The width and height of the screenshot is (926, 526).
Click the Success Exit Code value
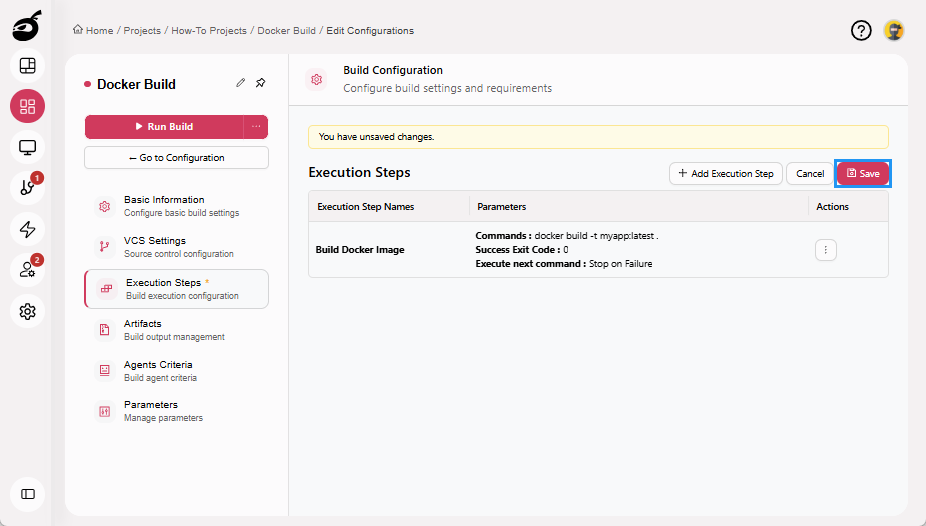click(566, 250)
